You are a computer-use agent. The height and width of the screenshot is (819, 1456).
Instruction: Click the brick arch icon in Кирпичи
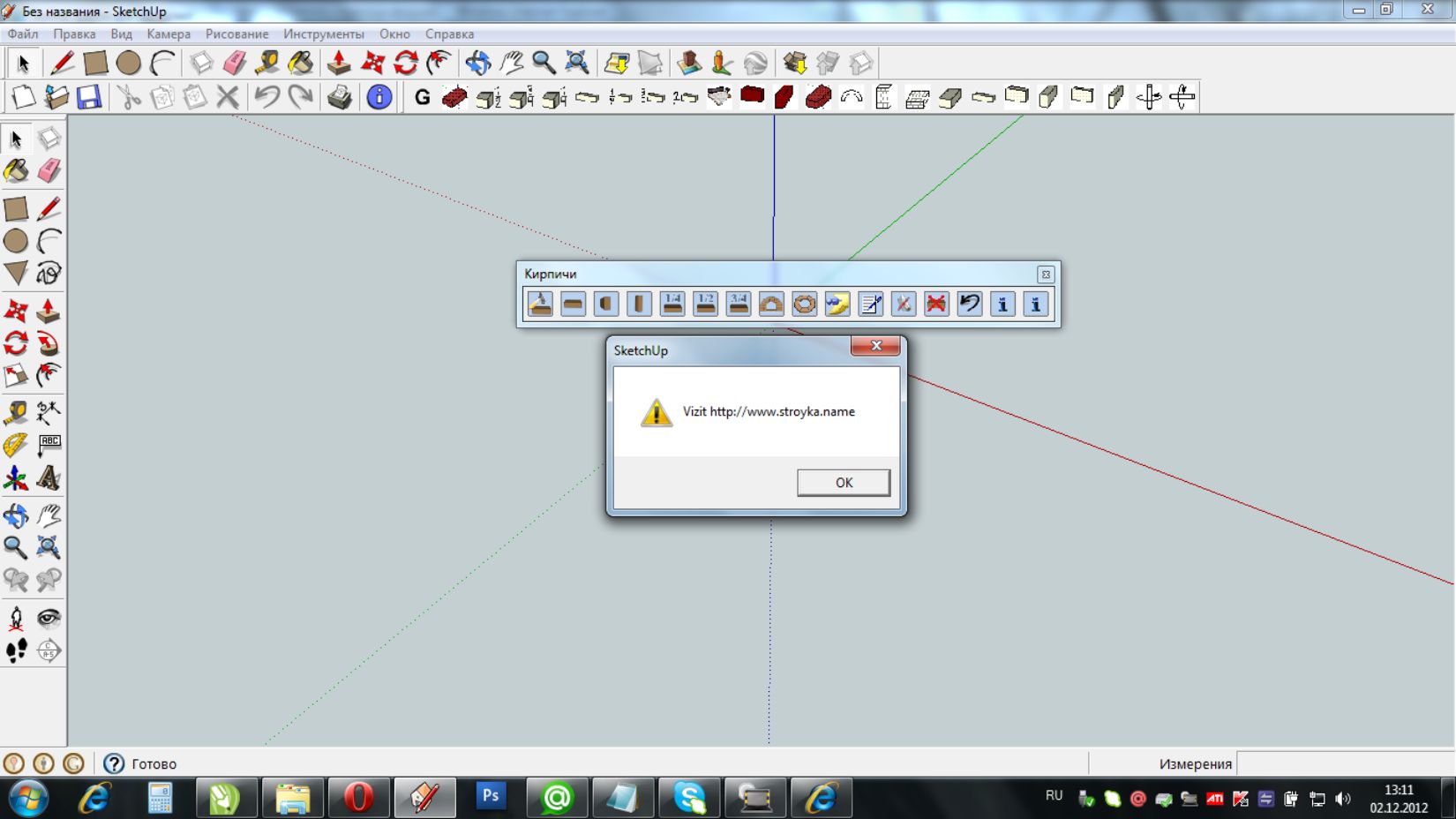click(771, 304)
